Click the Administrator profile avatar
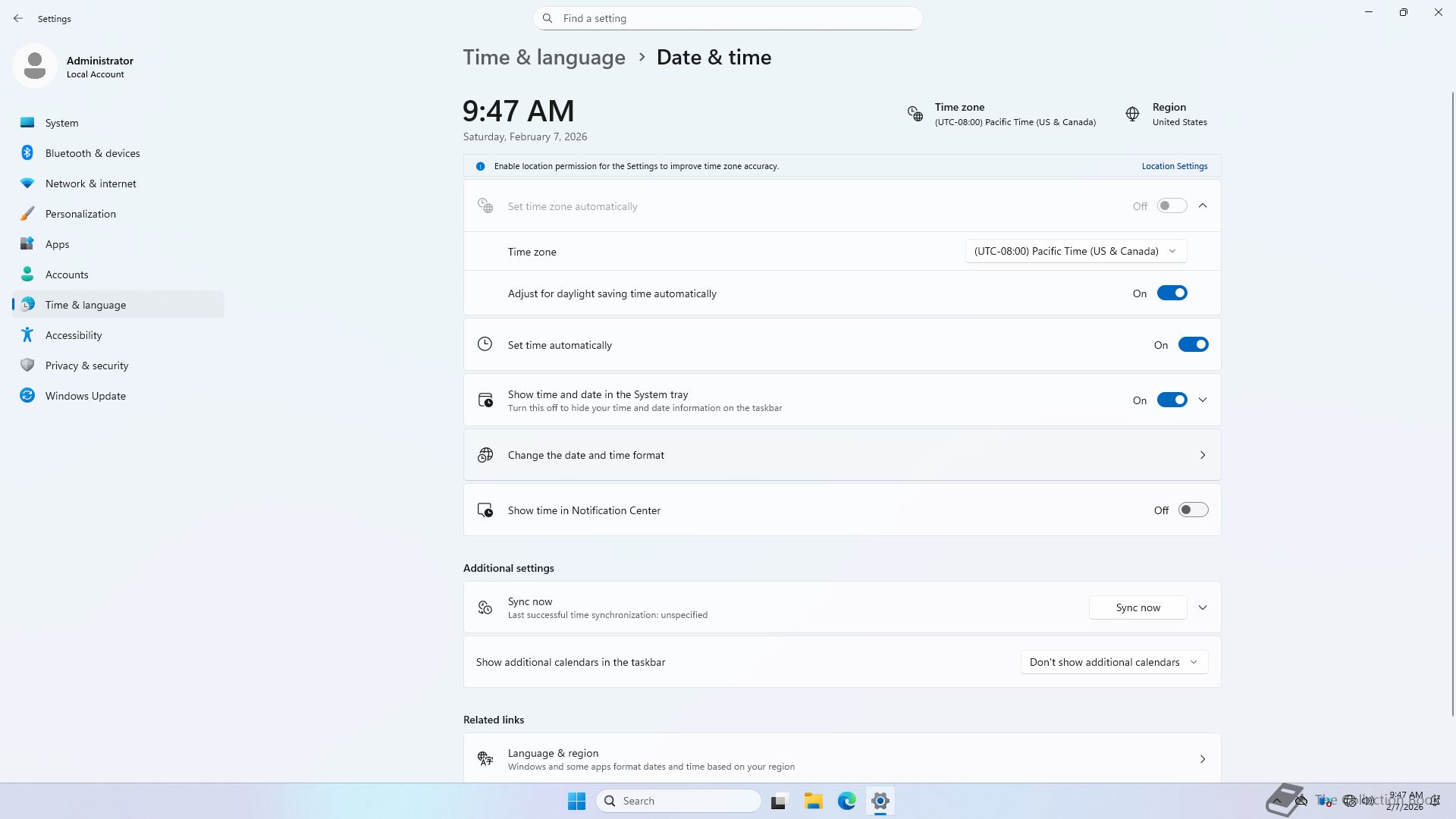The image size is (1456, 819). click(35, 66)
